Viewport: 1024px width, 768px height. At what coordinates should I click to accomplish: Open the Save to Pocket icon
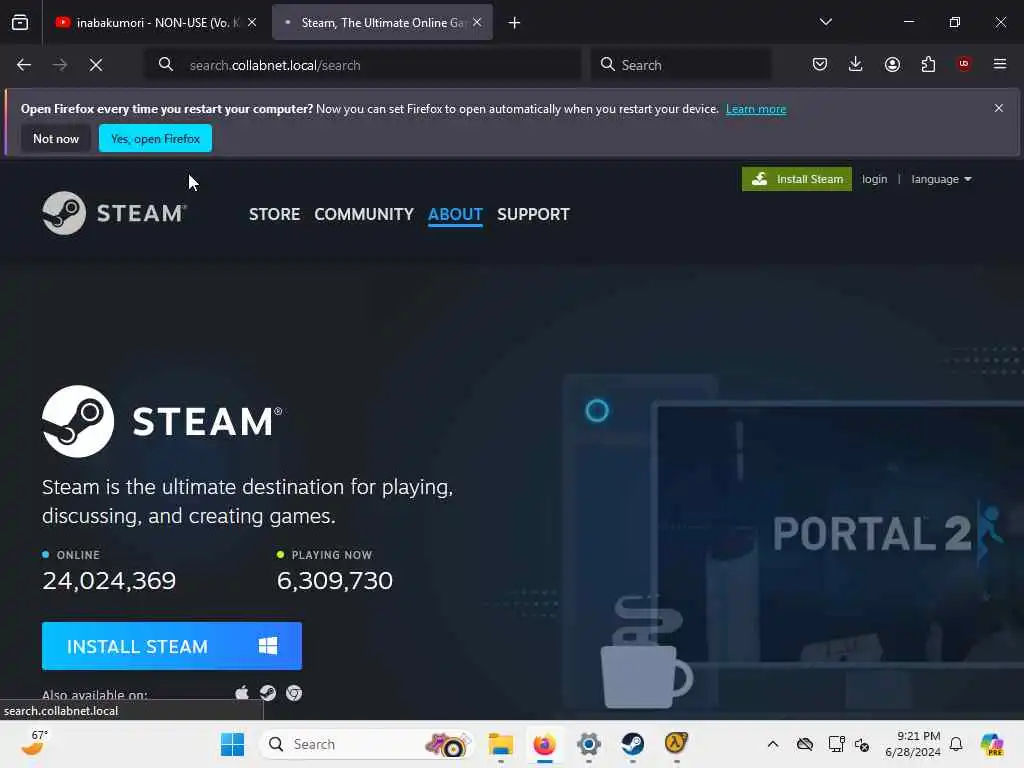pyautogui.click(x=820, y=64)
